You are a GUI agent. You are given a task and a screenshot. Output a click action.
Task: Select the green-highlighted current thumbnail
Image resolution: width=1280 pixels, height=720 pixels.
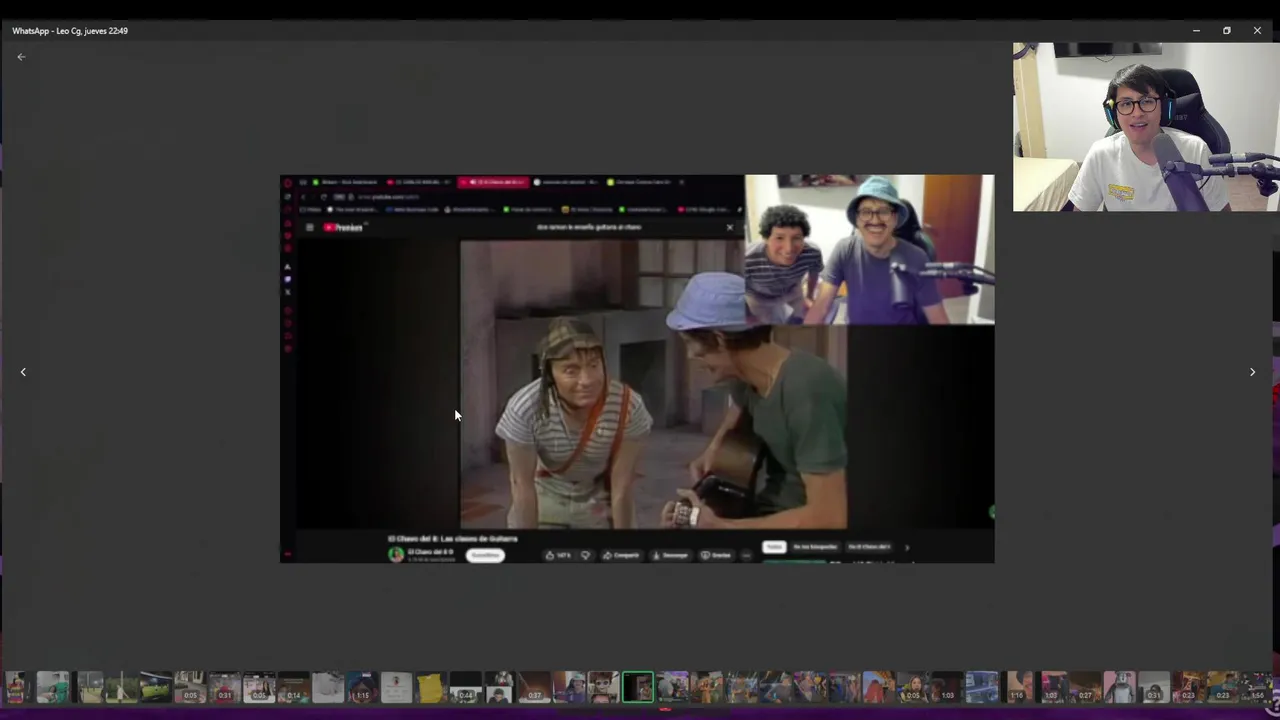[x=637, y=687]
